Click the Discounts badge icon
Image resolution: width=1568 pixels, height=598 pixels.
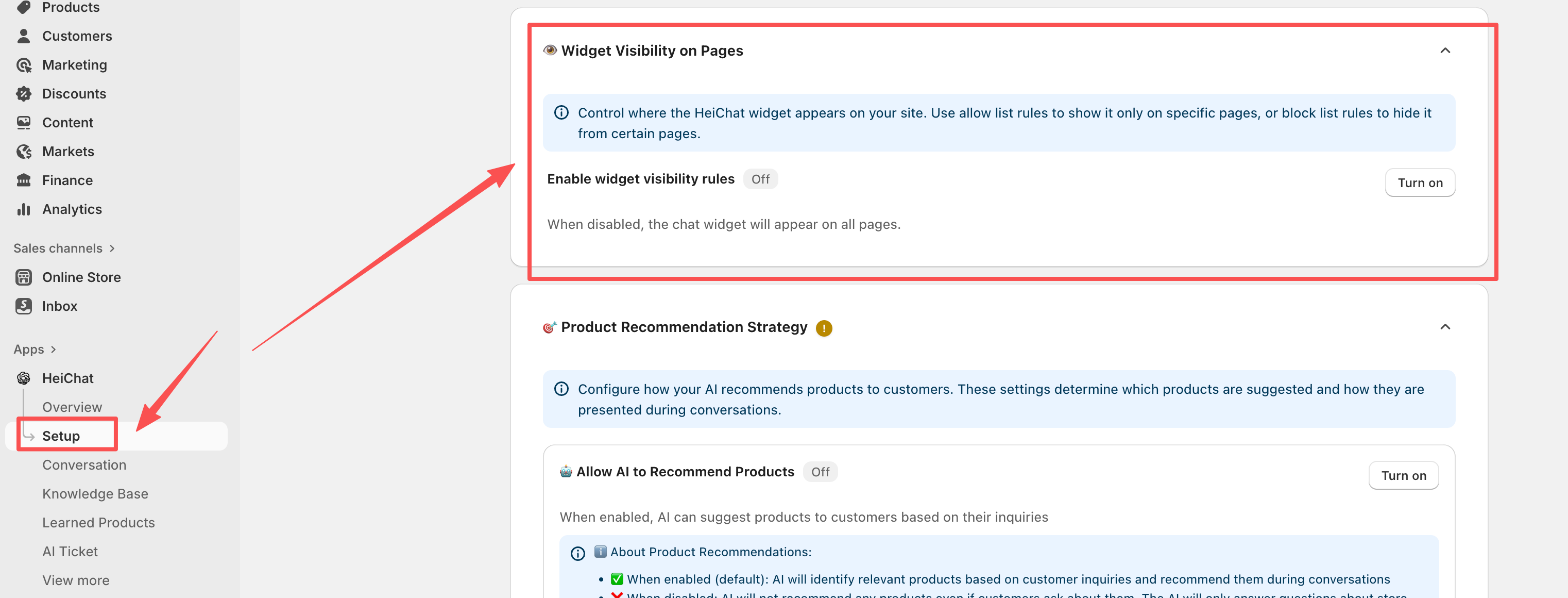[x=24, y=94]
